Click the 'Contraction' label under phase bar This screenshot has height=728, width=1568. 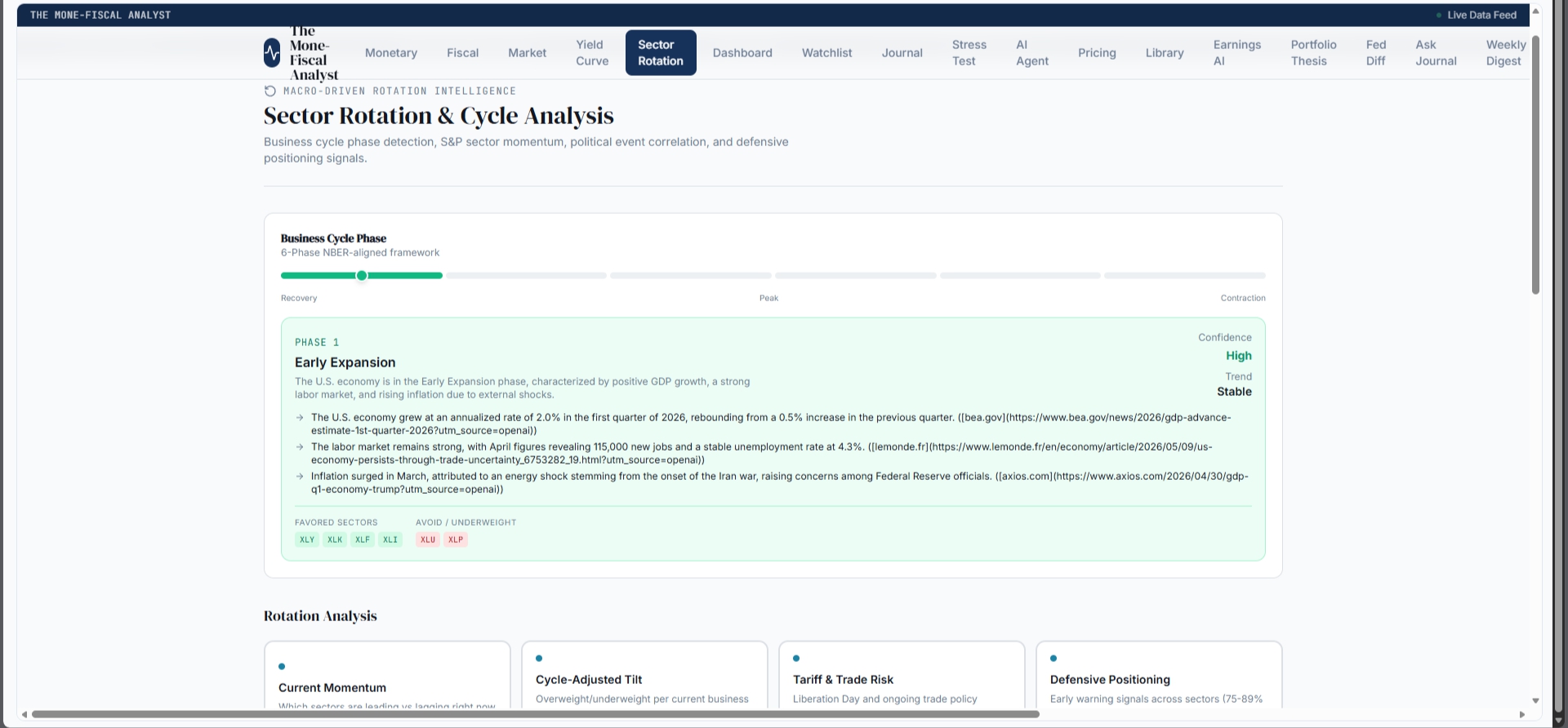[1243, 298]
